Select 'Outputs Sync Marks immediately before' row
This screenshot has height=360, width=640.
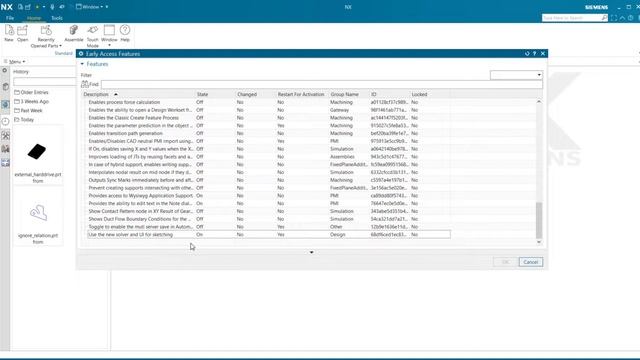point(269,180)
